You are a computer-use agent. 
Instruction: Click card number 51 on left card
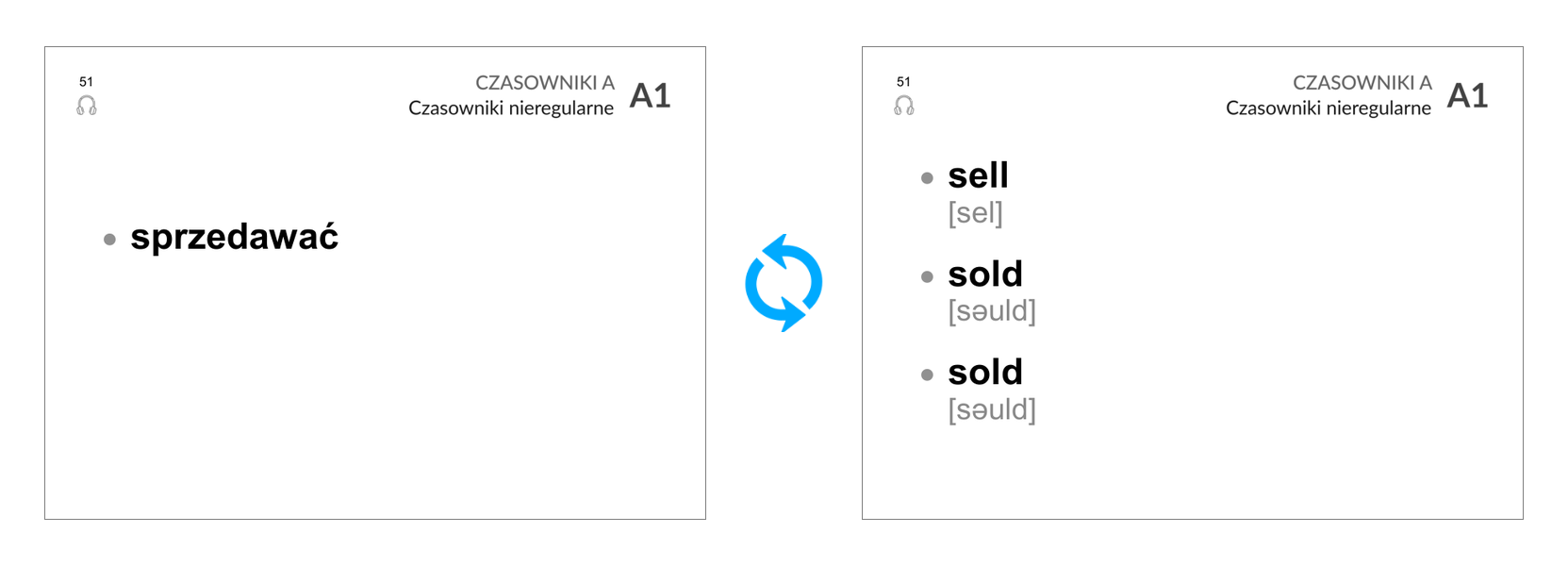86,82
